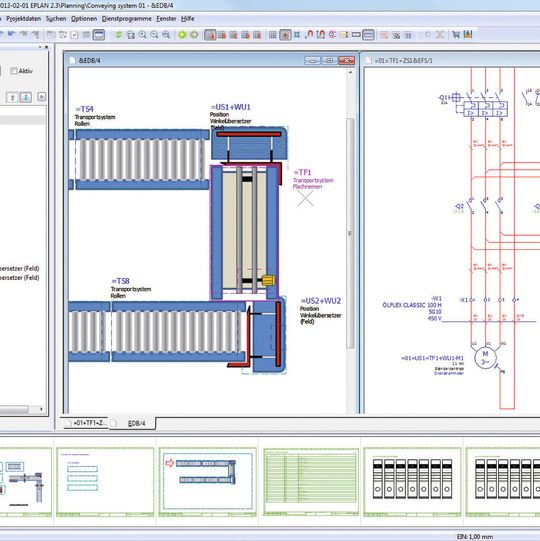Click the fifth red table icon
The height and width of the screenshot is (541, 540).
257,35
